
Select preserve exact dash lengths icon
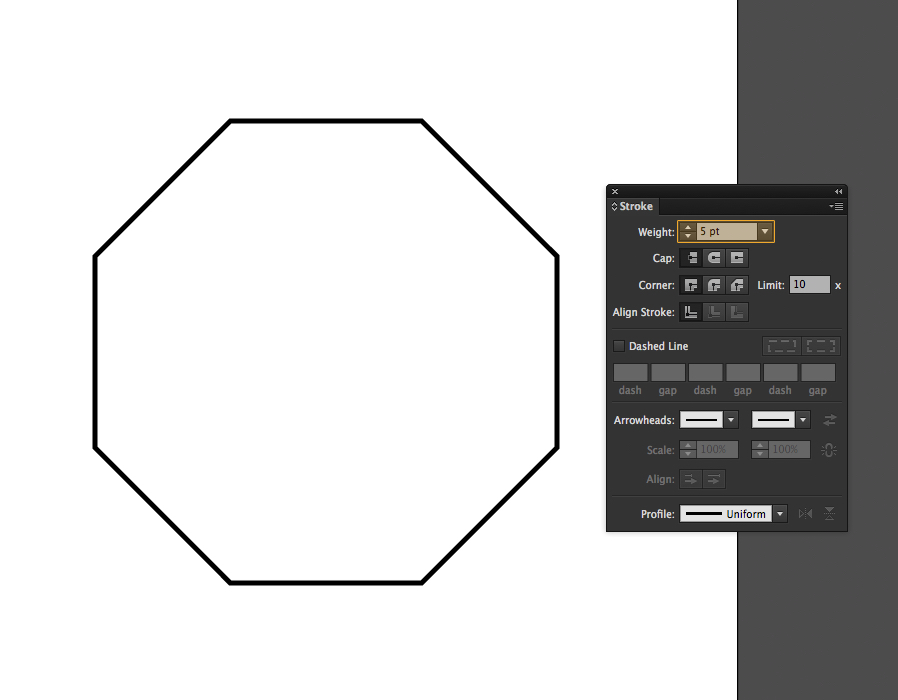pos(782,346)
